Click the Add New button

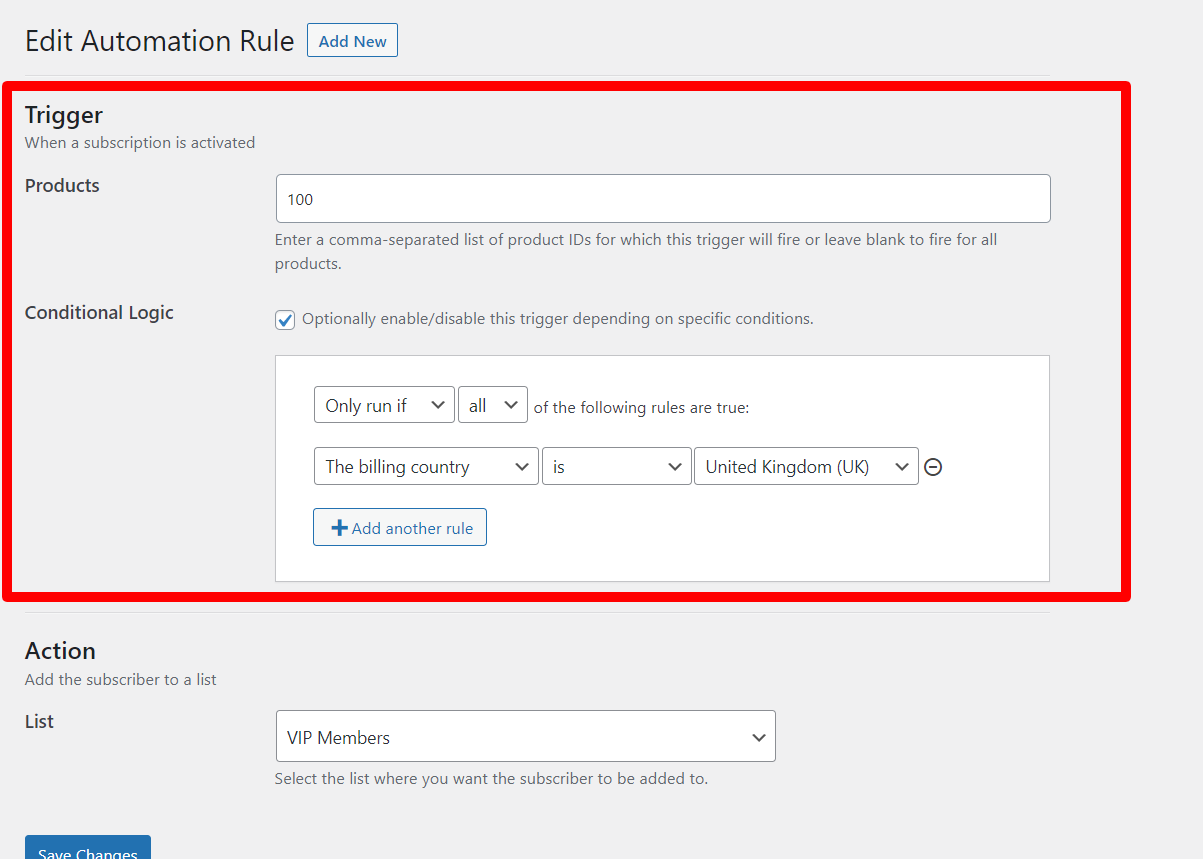coord(352,40)
